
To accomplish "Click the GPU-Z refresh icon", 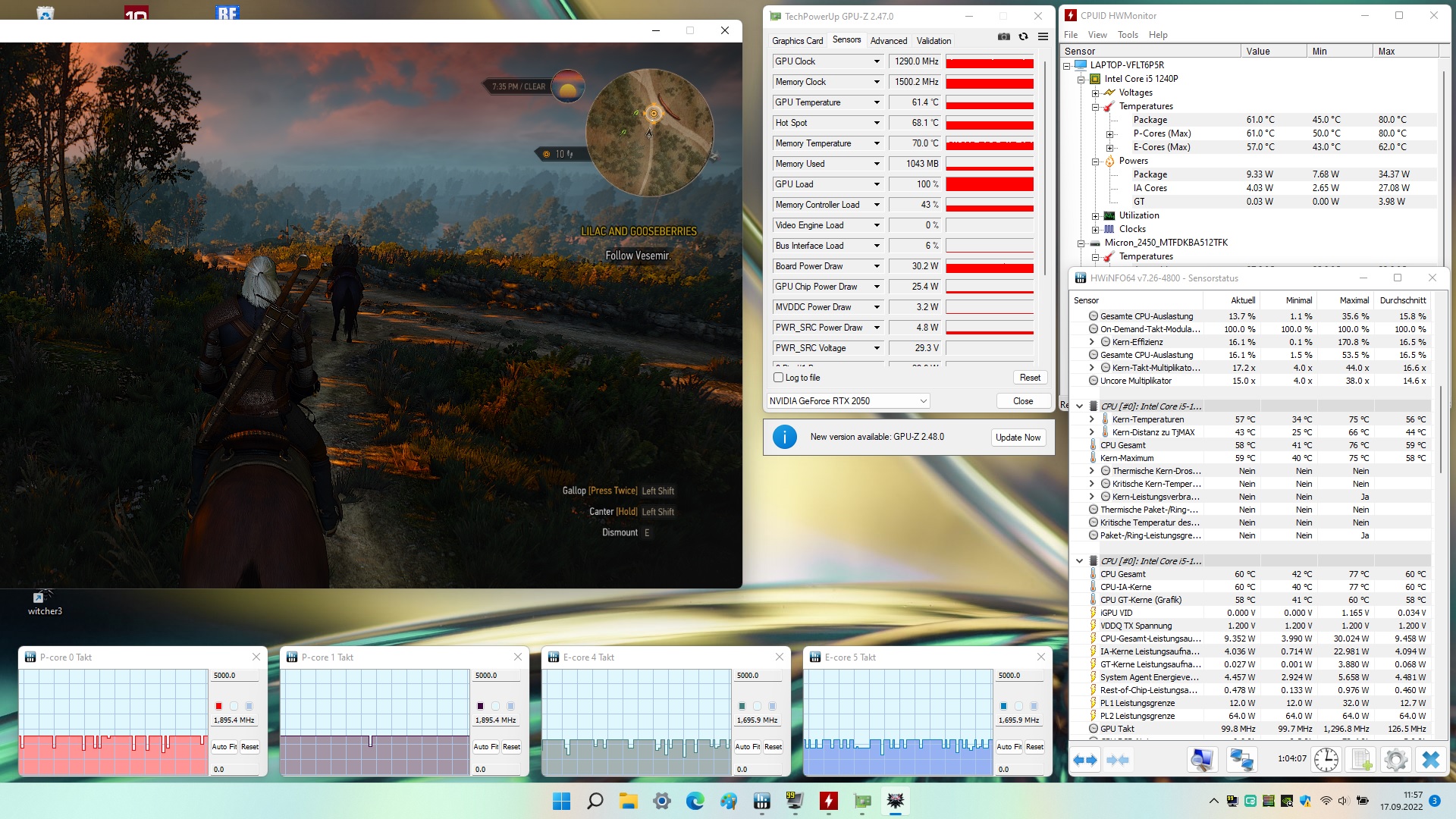I will [x=1023, y=36].
